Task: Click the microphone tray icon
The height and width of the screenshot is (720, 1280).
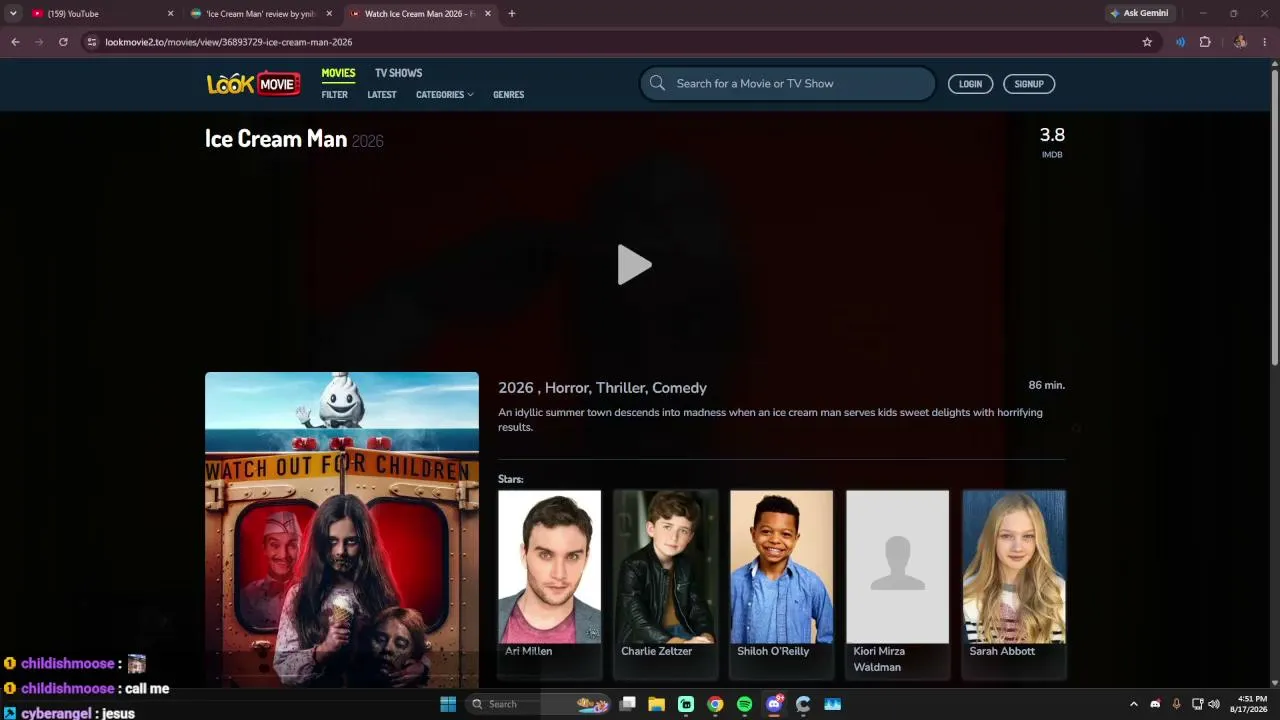Action: pos(1176,704)
